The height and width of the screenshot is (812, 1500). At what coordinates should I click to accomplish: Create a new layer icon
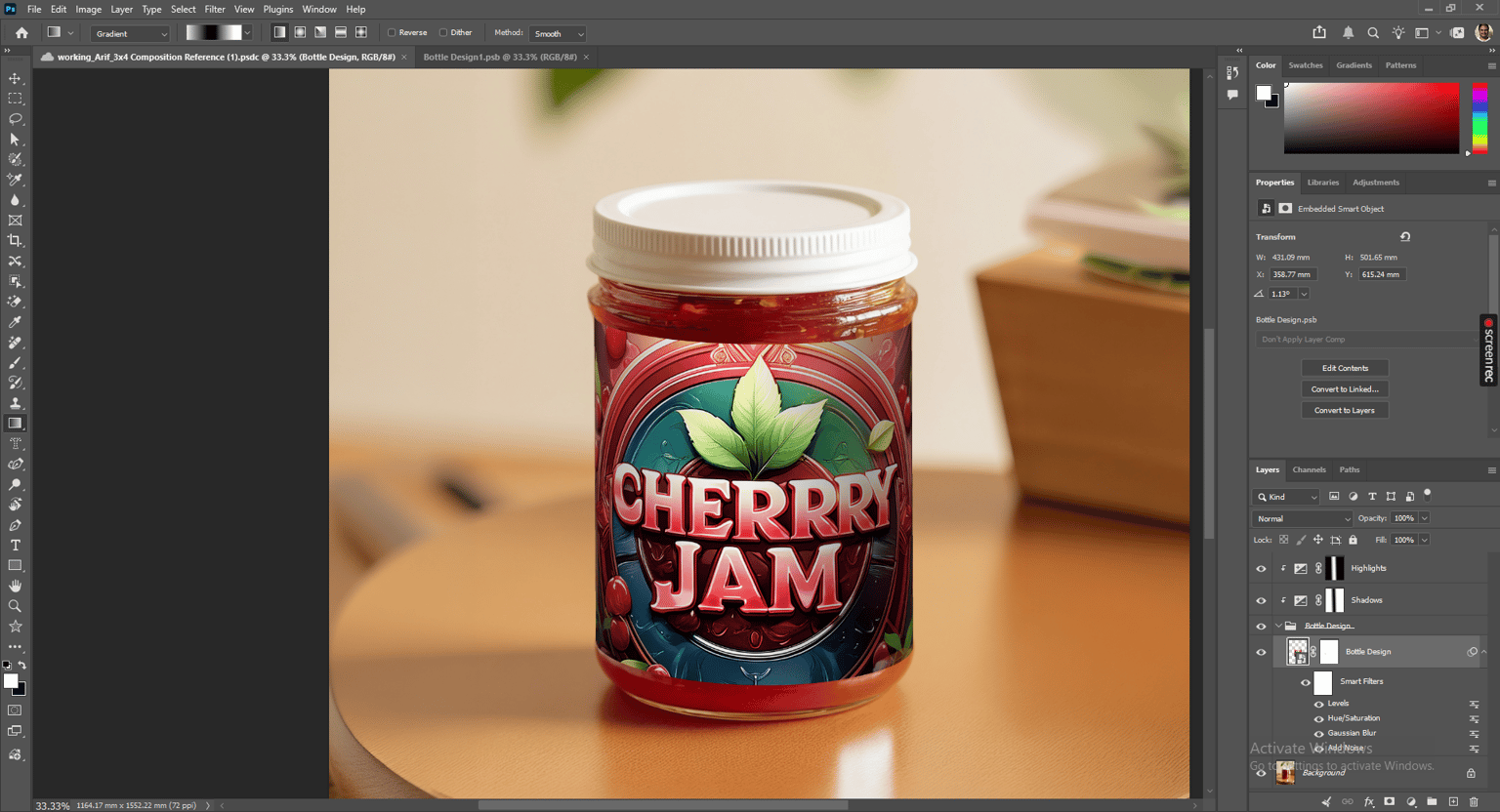click(1453, 801)
